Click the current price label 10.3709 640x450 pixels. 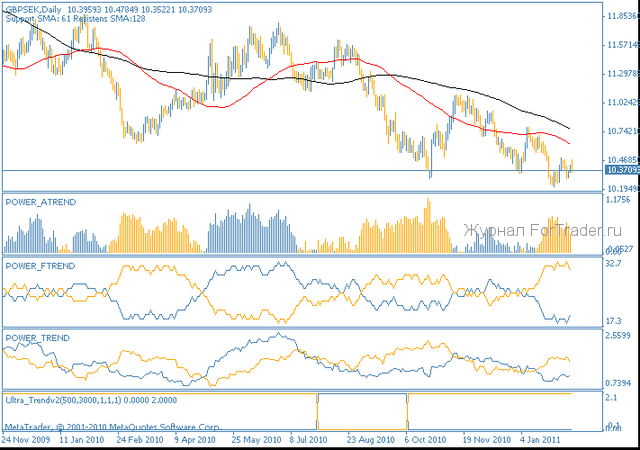pos(623,169)
